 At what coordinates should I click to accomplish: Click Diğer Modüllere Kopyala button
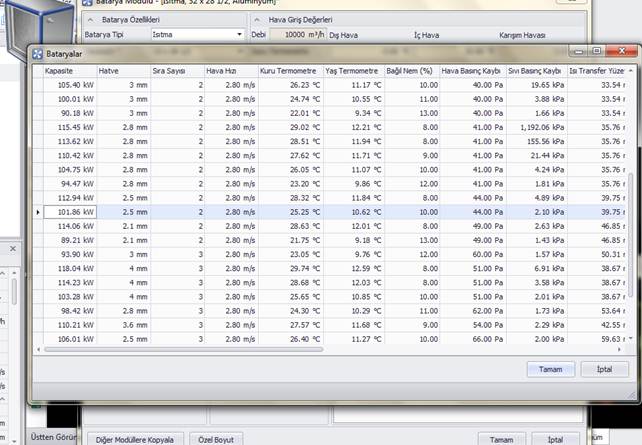[x=134, y=439]
